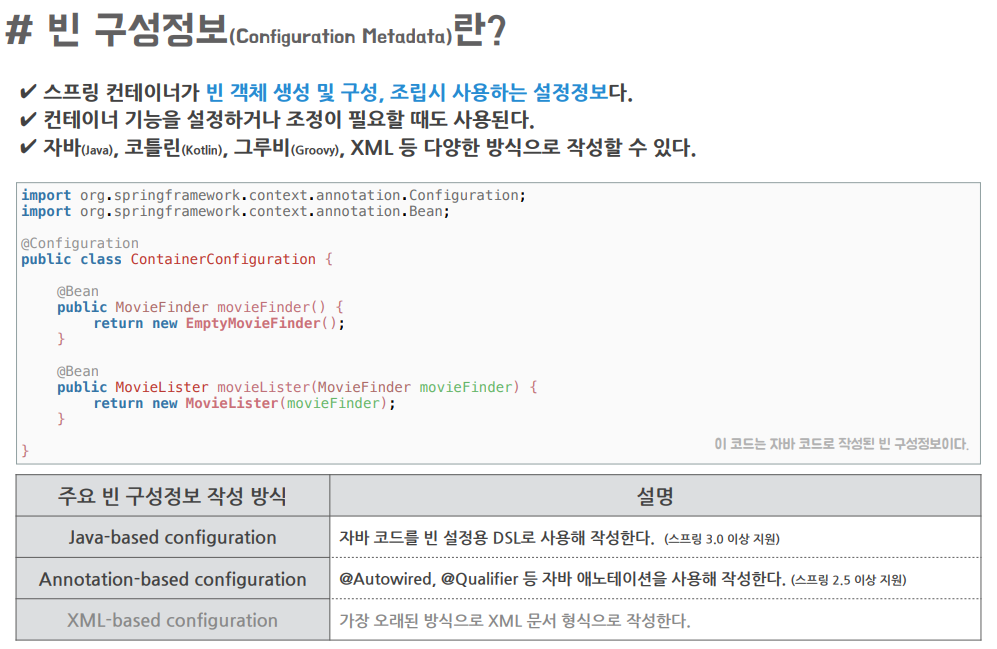Click the description starting '@Autowired, @Qualifier'
This screenshot has width=997, height=649.
[x=562, y=579]
